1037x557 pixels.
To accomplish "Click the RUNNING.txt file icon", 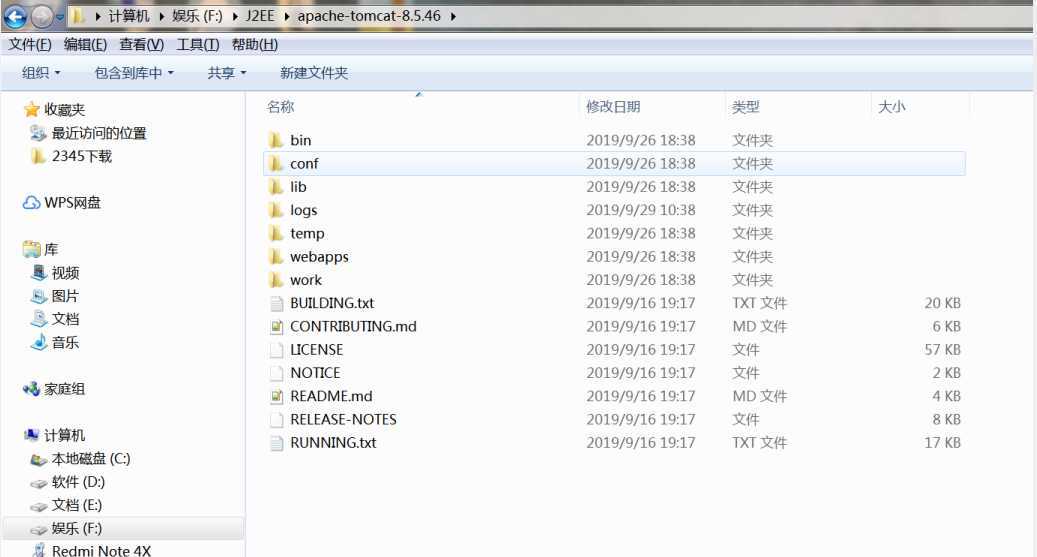I will pyautogui.click(x=276, y=443).
